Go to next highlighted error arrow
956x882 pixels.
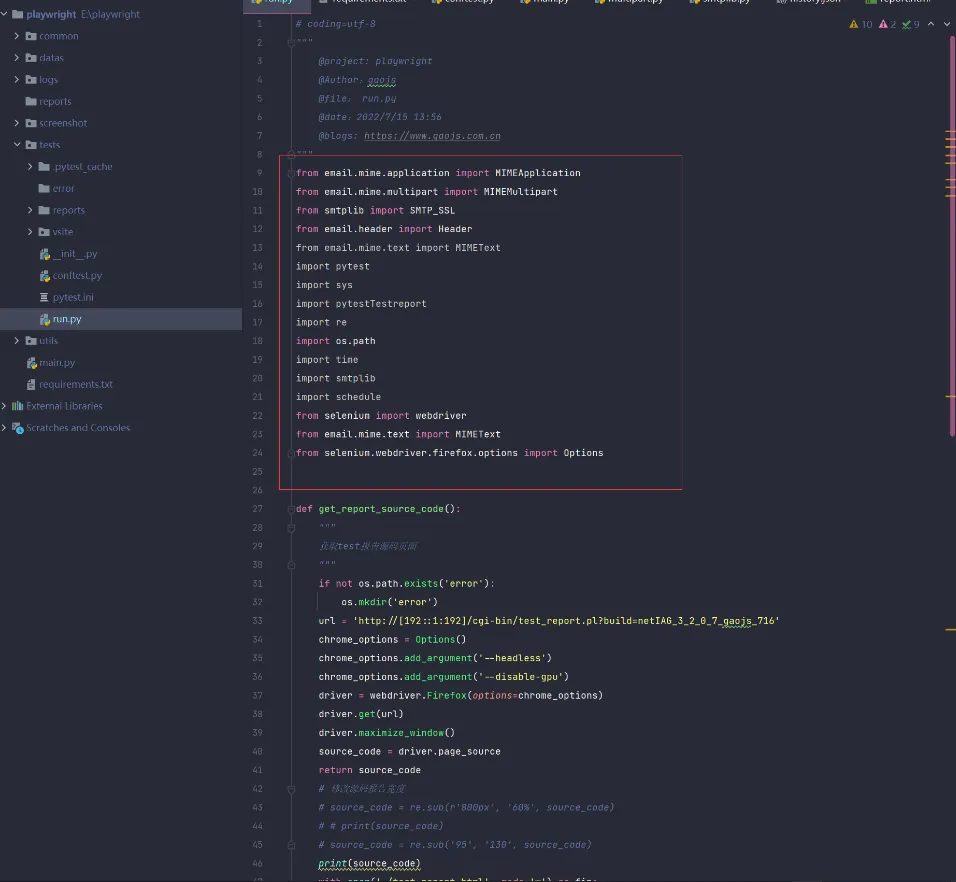point(946,24)
